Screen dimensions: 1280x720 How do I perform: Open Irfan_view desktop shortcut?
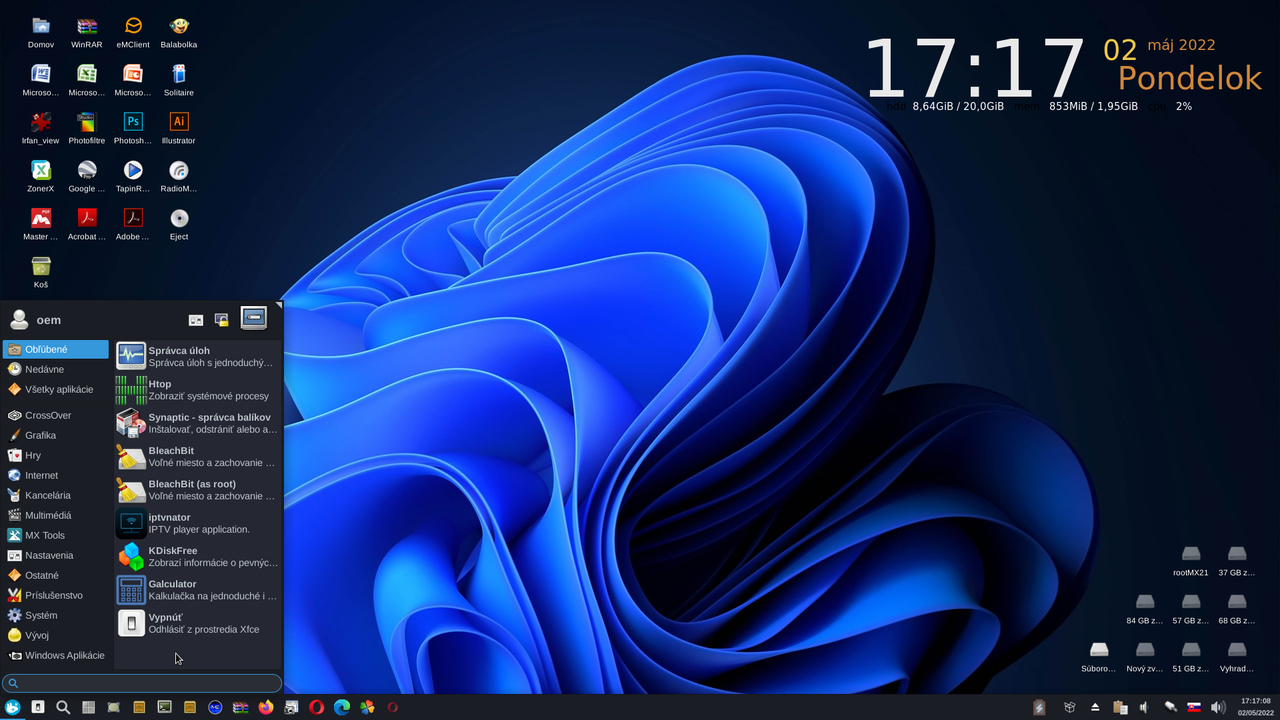click(x=41, y=128)
